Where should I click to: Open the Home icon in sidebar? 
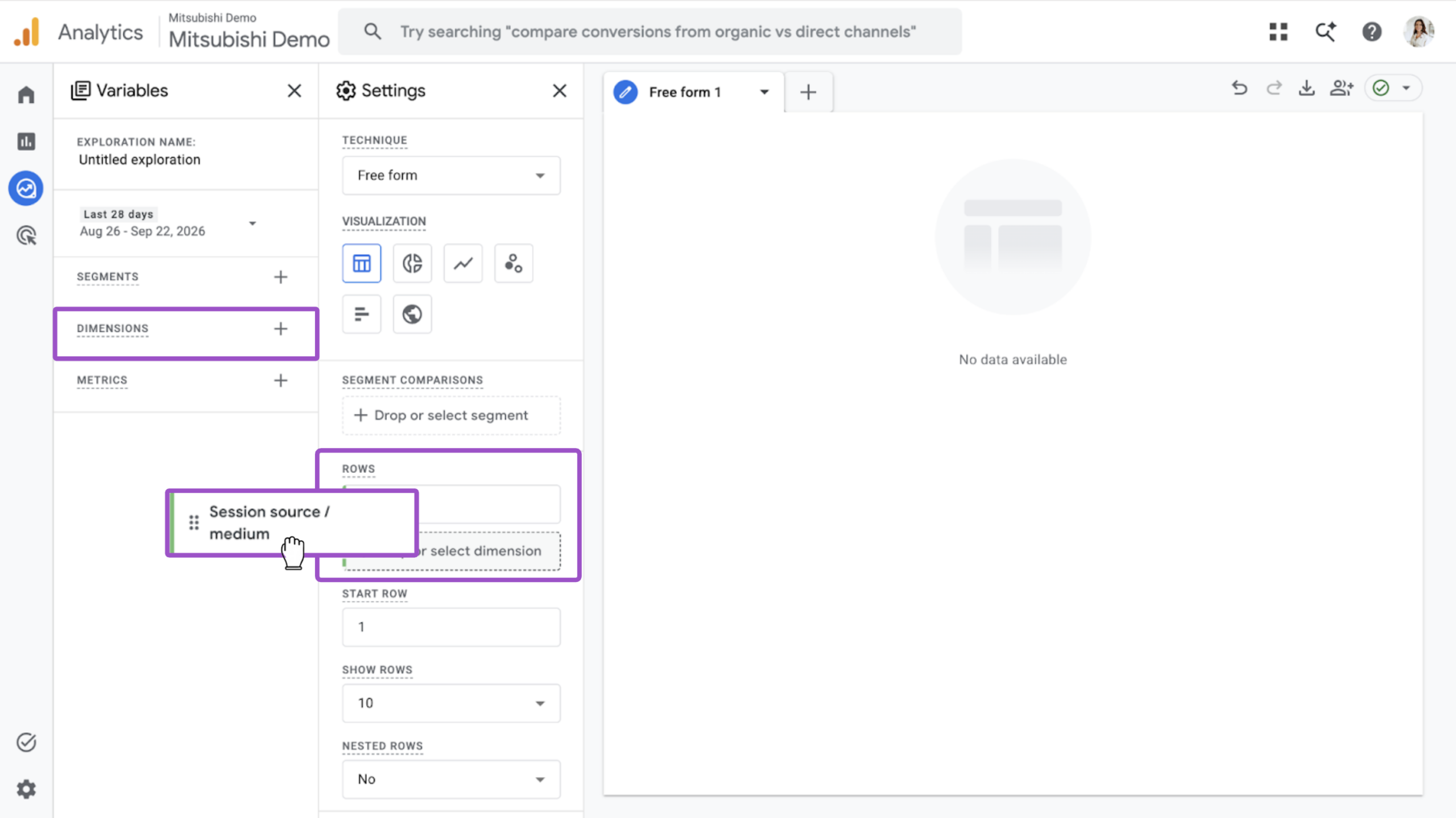click(26, 94)
